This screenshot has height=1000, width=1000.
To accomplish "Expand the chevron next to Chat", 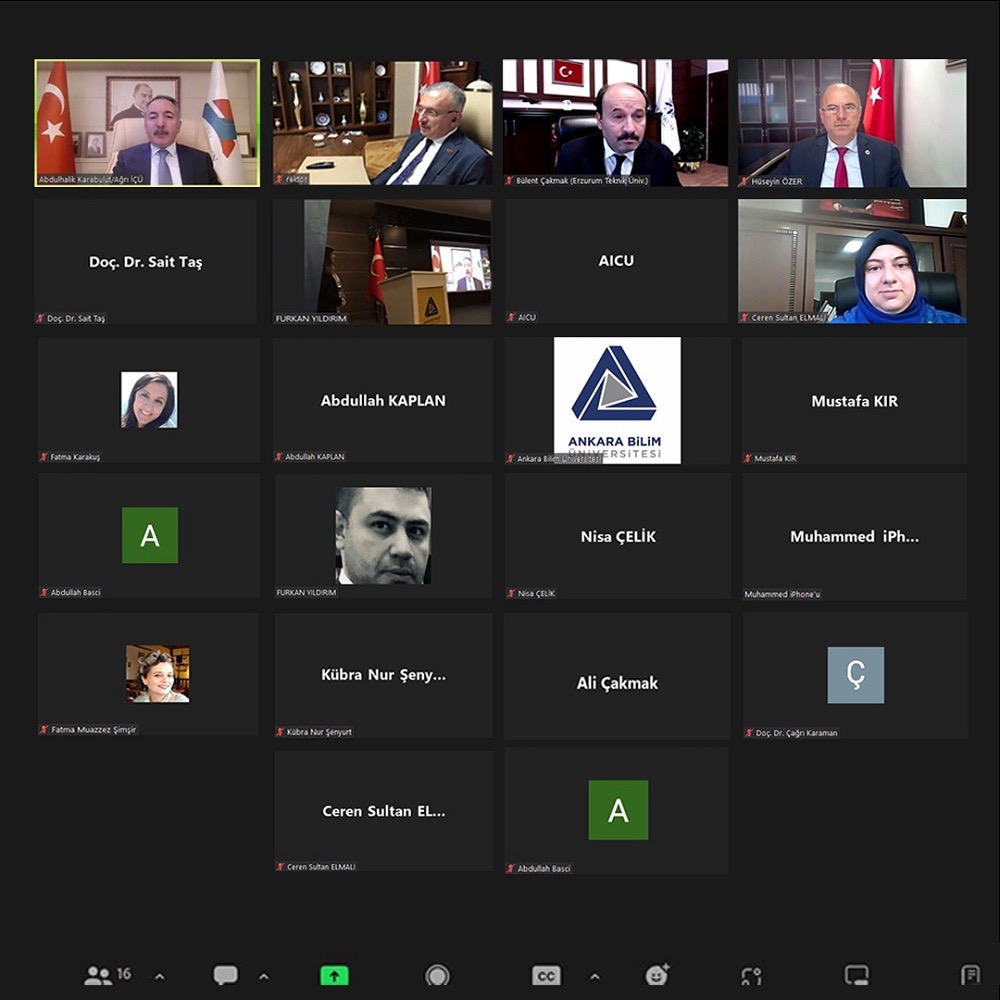I will coord(264,976).
